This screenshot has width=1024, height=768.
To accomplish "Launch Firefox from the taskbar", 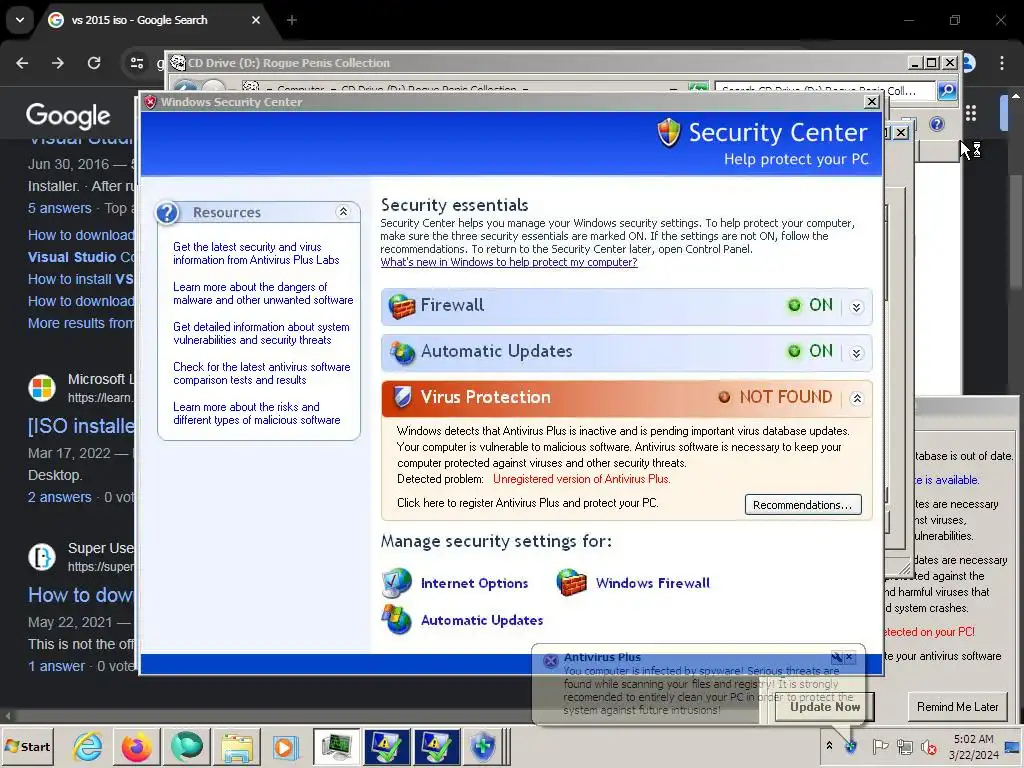I will [x=136, y=746].
